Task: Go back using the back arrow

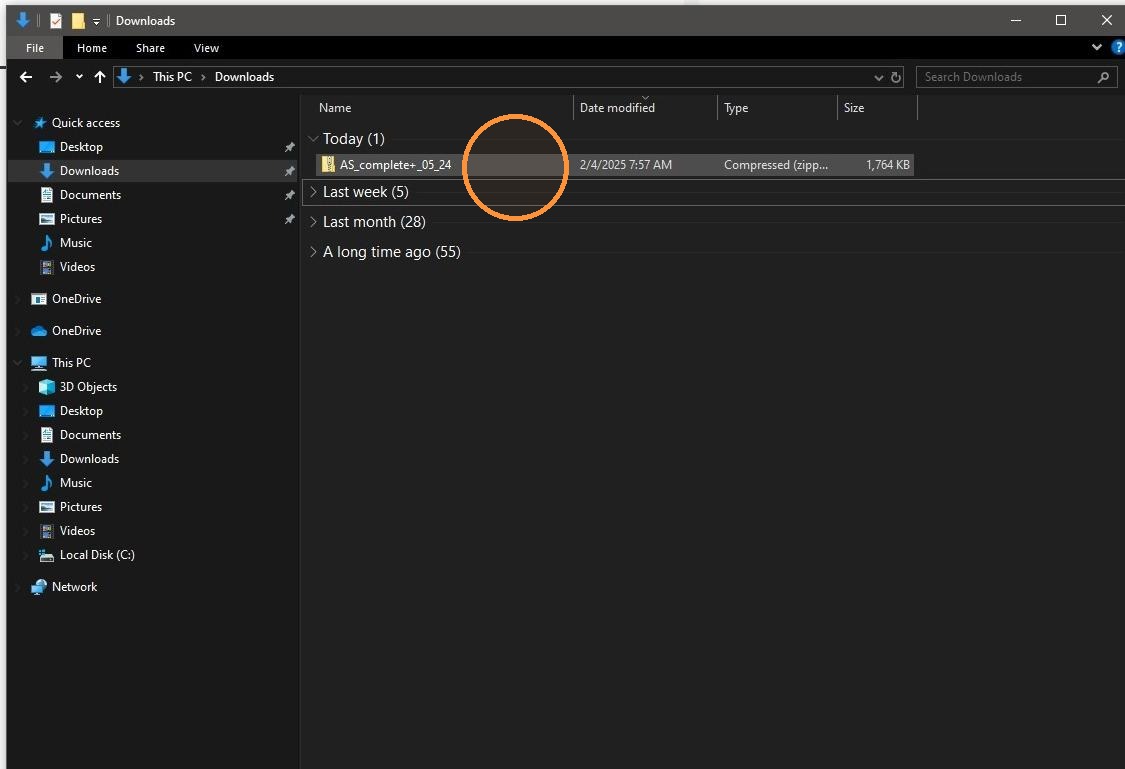Action: (x=27, y=77)
